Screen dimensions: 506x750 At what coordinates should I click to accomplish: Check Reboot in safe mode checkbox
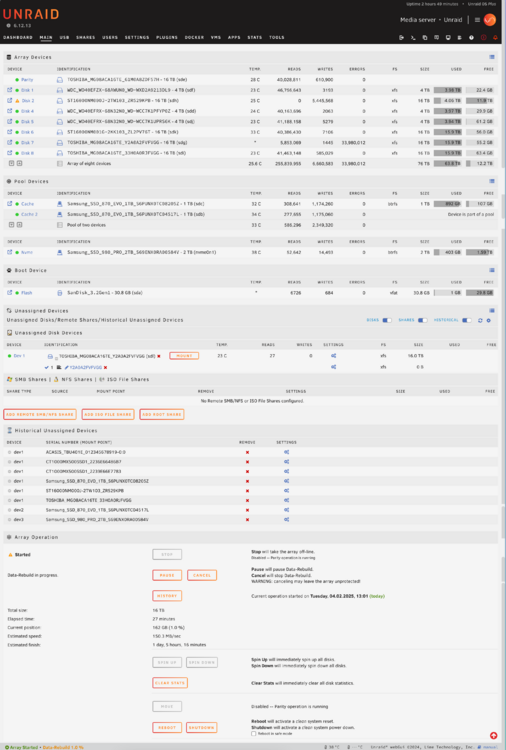(x=253, y=734)
